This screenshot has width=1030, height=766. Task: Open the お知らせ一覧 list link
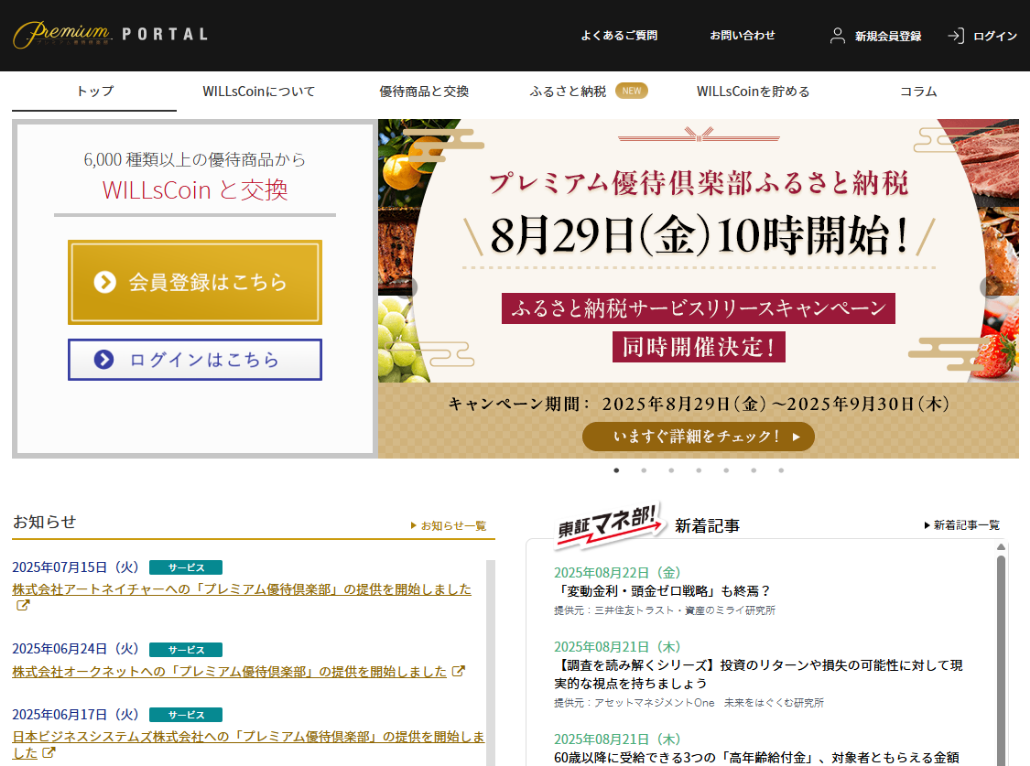coord(449,525)
